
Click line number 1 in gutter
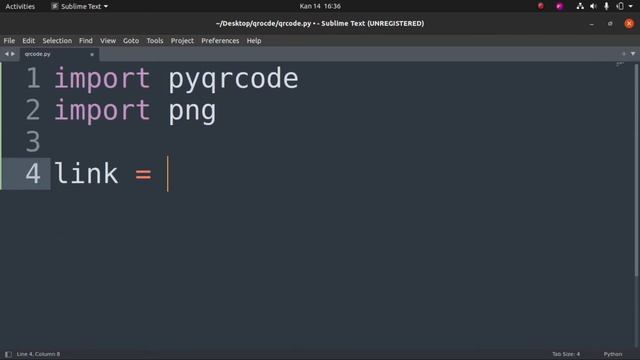click(x=33, y=78)
